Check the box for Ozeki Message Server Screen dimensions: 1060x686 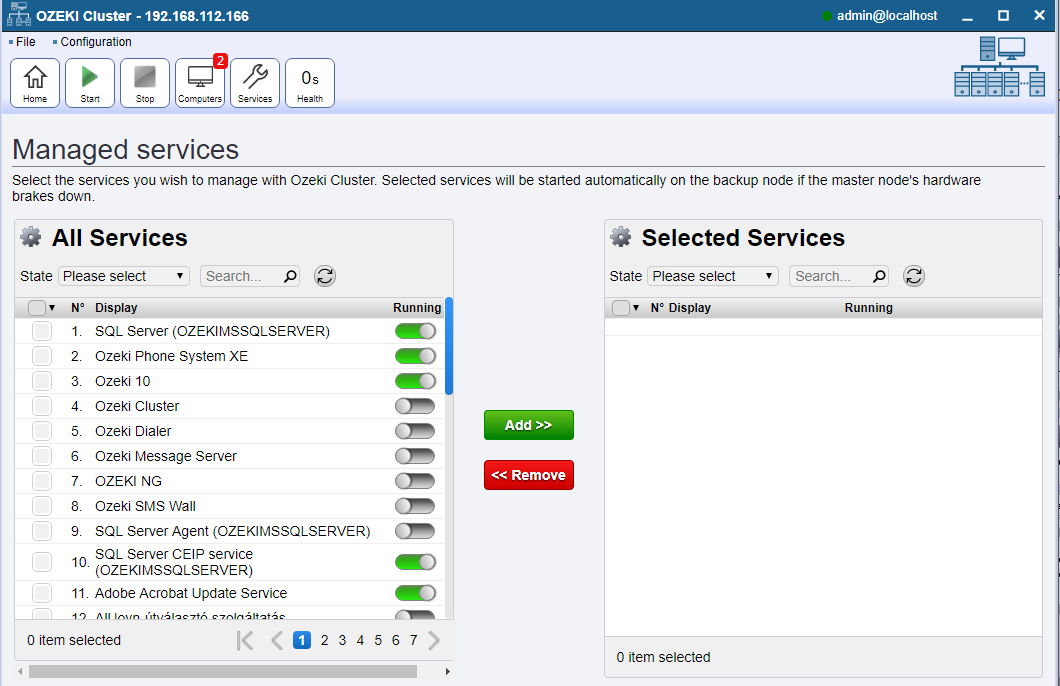[42, 456]
